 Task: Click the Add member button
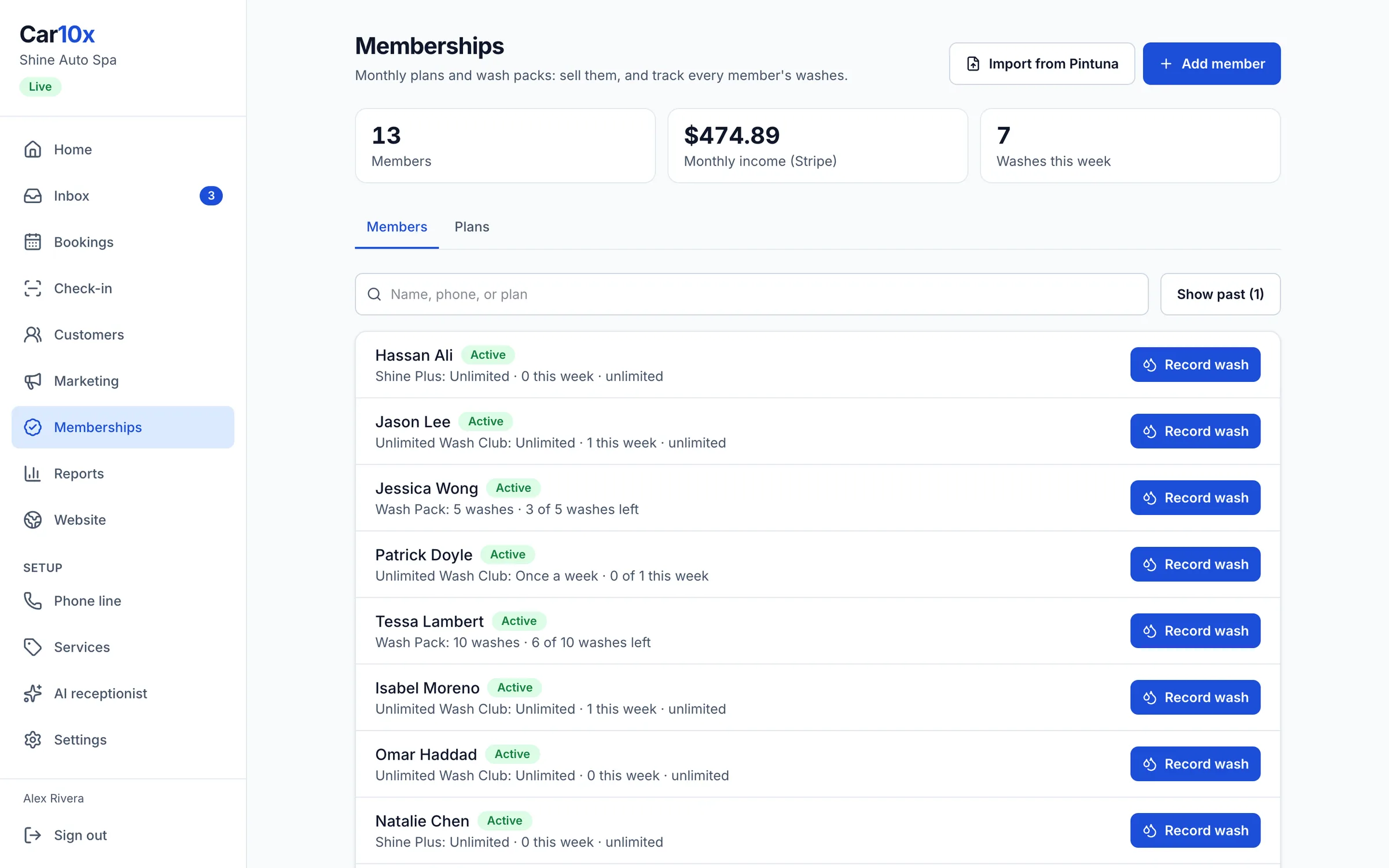point(1211,64)
